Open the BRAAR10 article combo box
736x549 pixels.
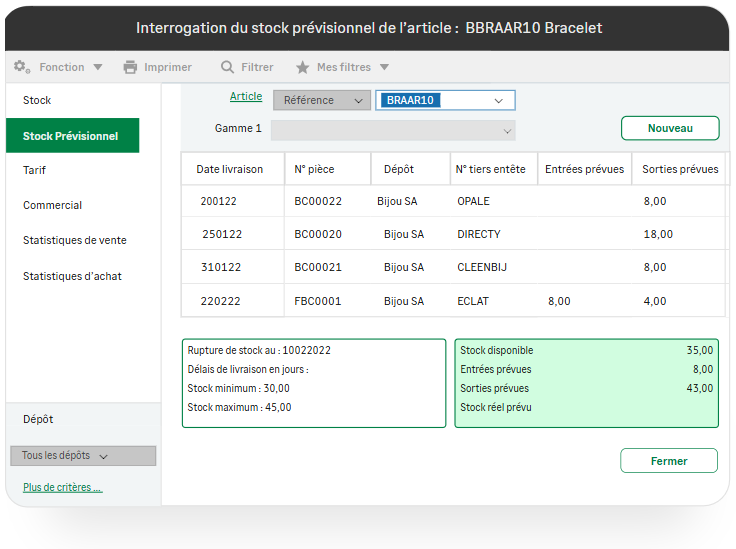pyautogui.click(x=498, y=100)
